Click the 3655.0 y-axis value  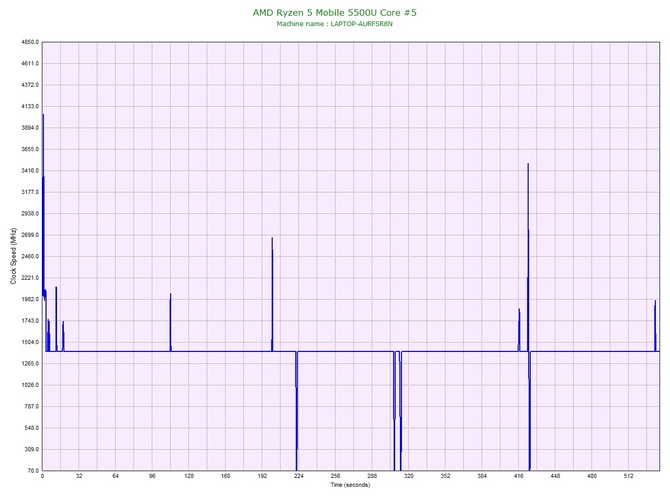[x=30, y=149]
